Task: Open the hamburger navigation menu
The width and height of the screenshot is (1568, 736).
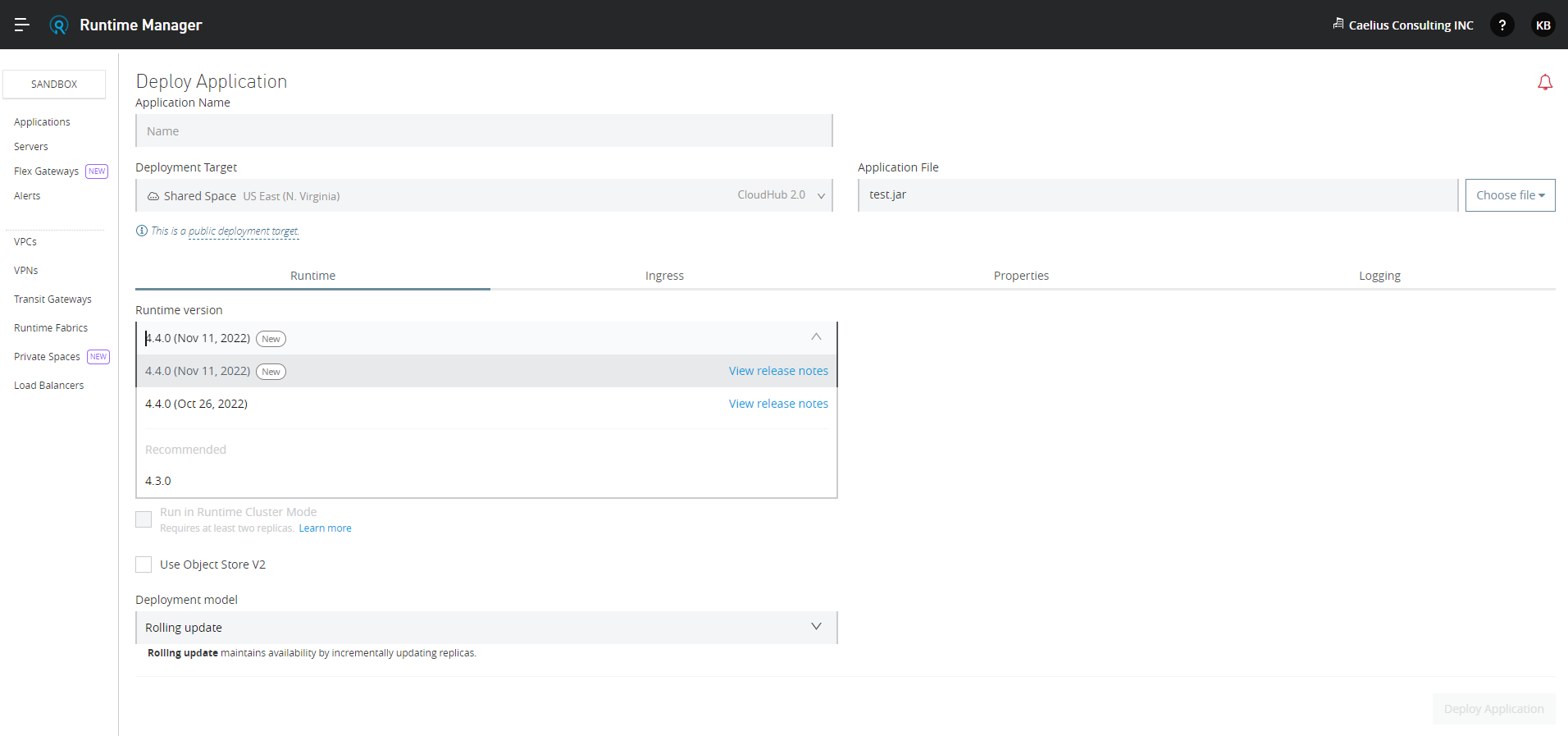Action: [x=22, y=25]
